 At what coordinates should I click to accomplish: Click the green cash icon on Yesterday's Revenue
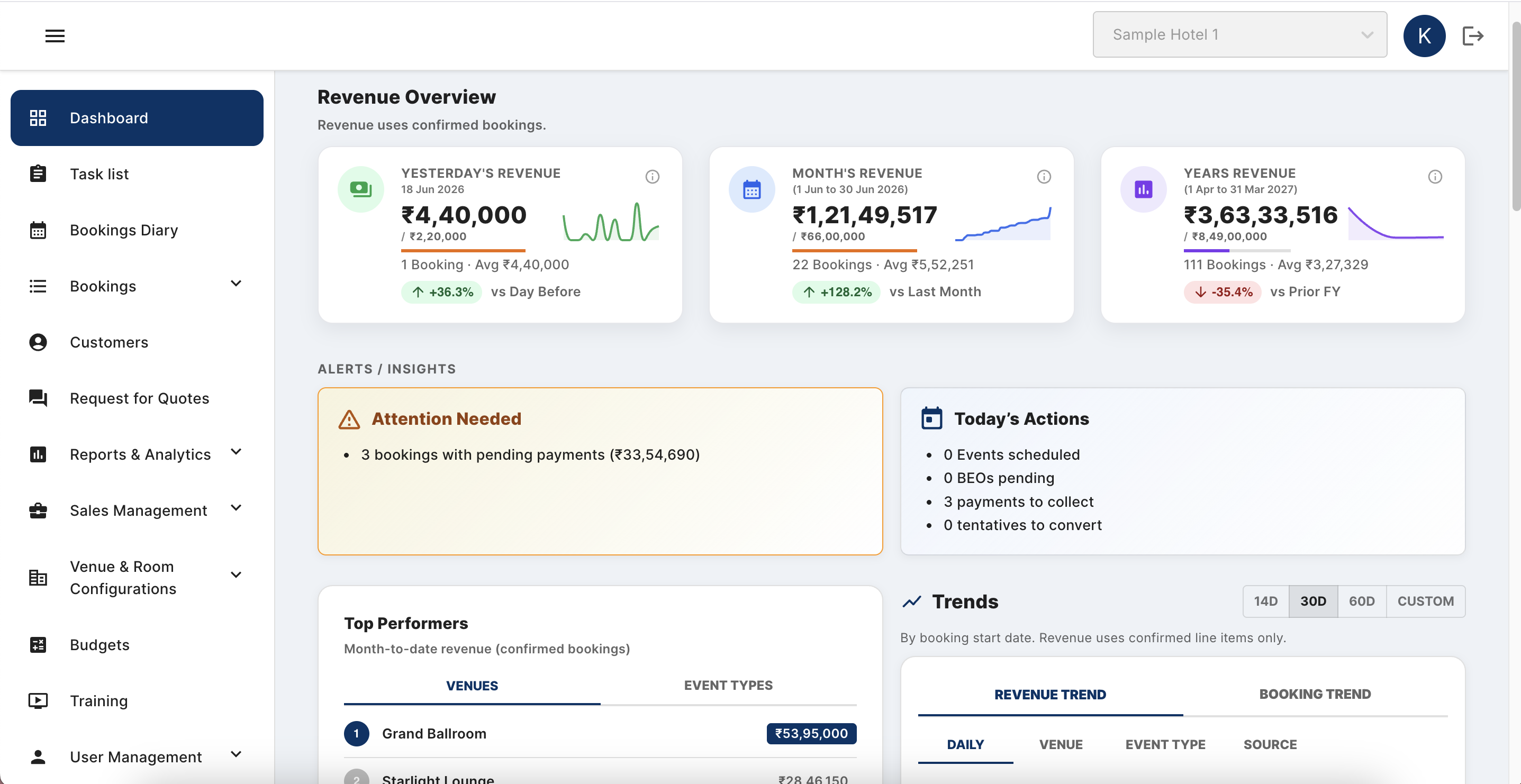pos(360,189)
